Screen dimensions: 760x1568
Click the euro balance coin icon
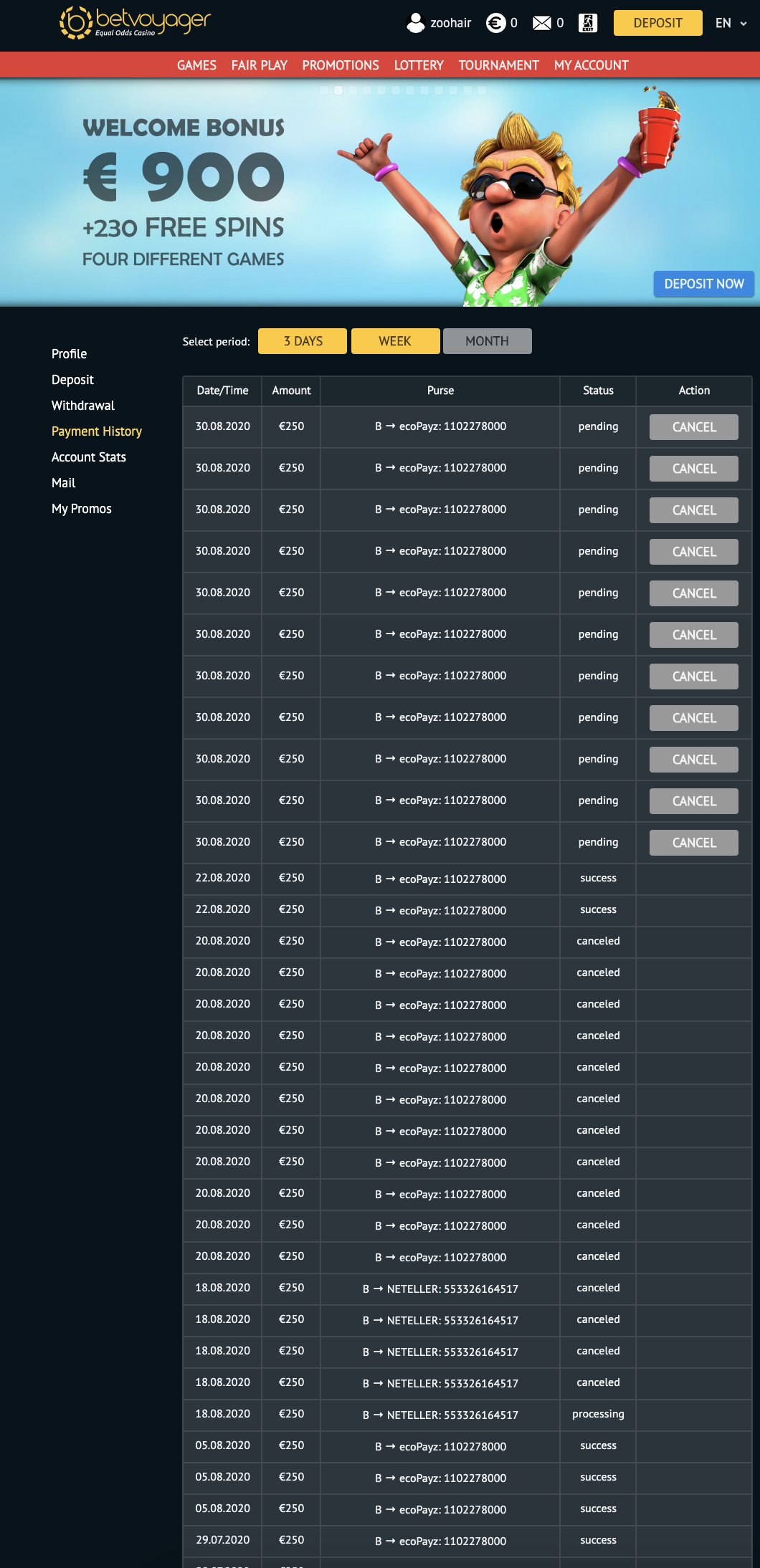(495, 23)
